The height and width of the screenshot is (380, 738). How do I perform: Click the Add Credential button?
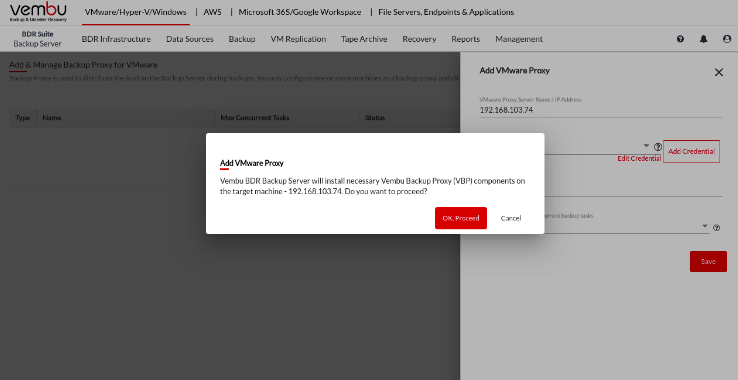(x=691, y=151)
